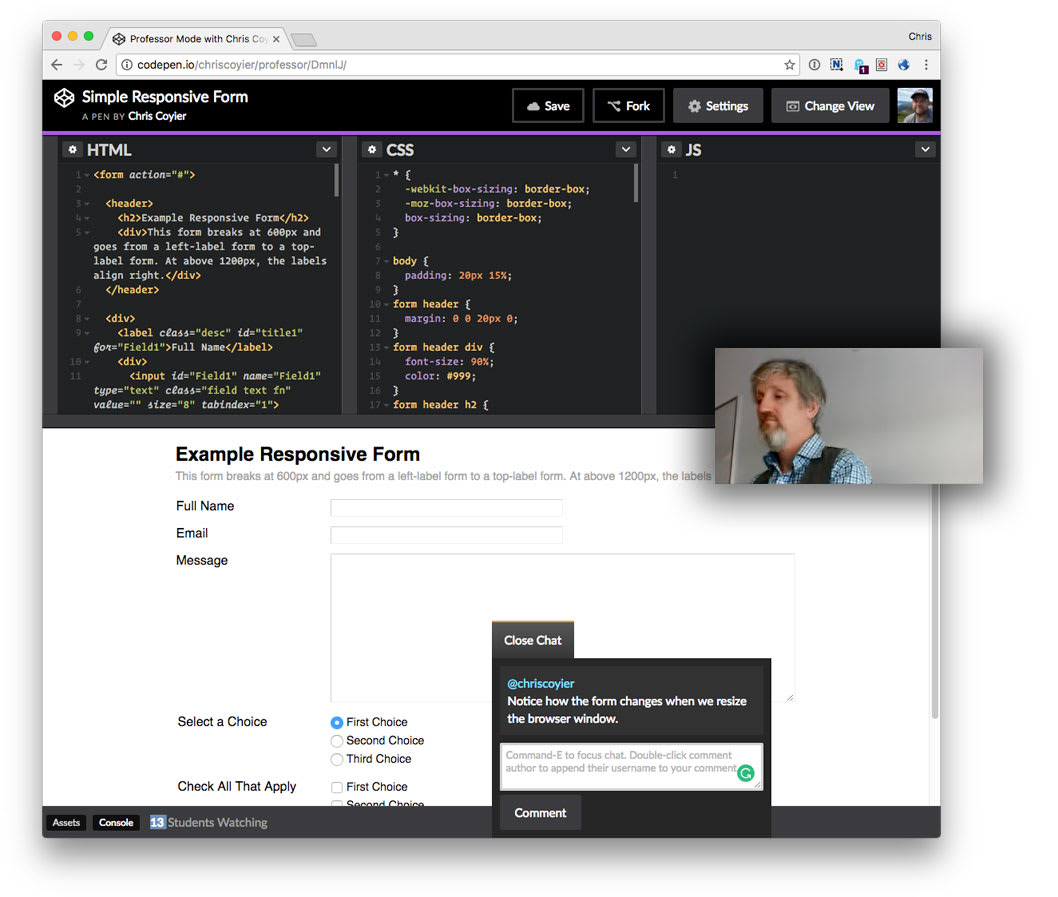The width and height of the screenshot is (1058, 897).
Task: Click the Close Chat tab
Action: [532, 640]
